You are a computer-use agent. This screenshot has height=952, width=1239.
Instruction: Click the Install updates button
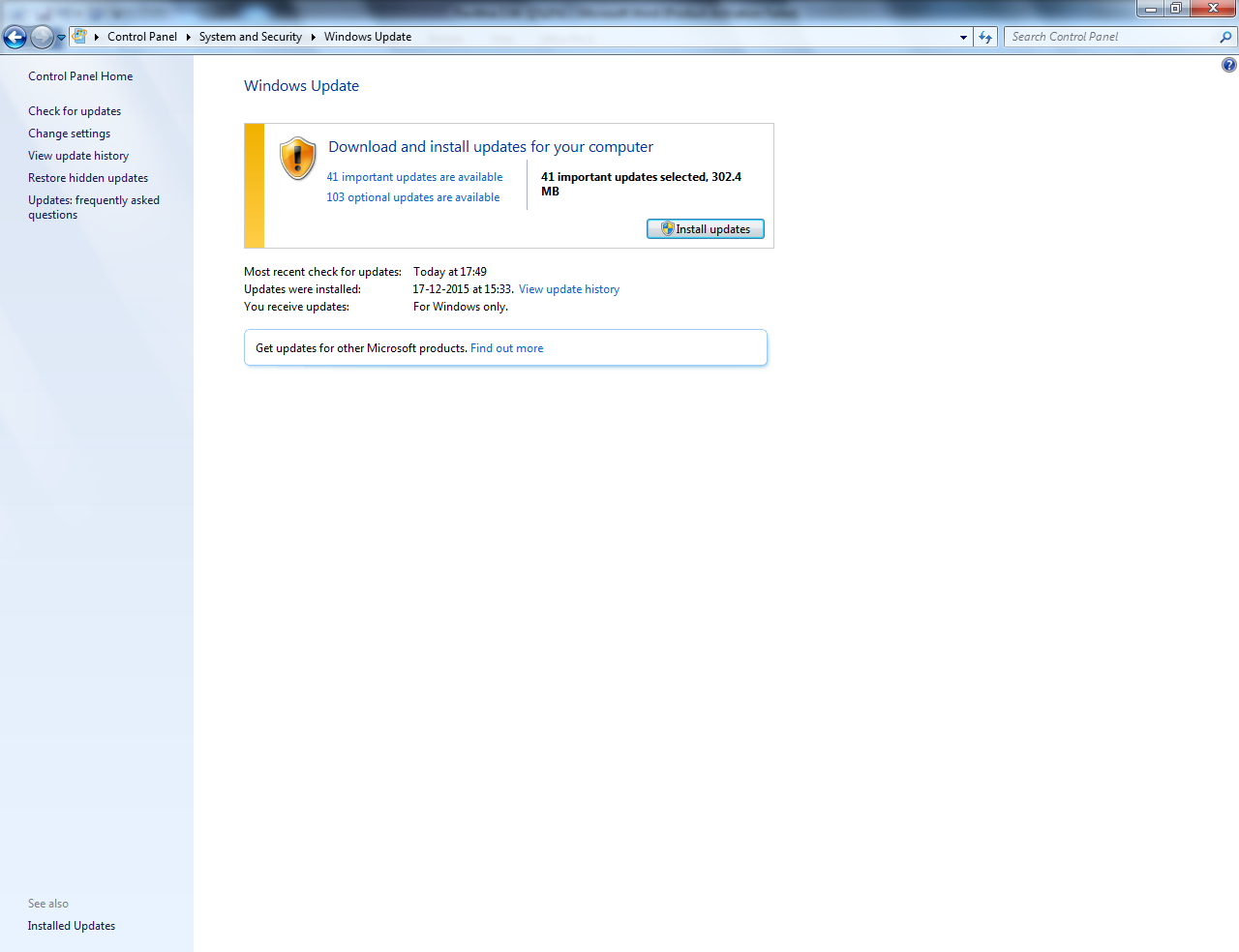point(706,229)
